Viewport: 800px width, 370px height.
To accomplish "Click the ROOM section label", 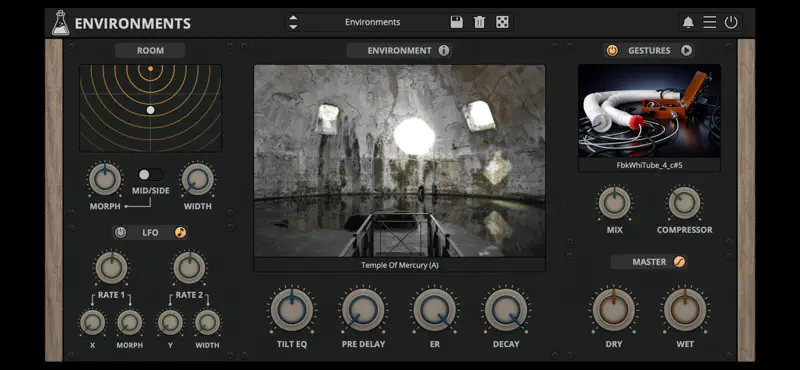I will point(150,51).
